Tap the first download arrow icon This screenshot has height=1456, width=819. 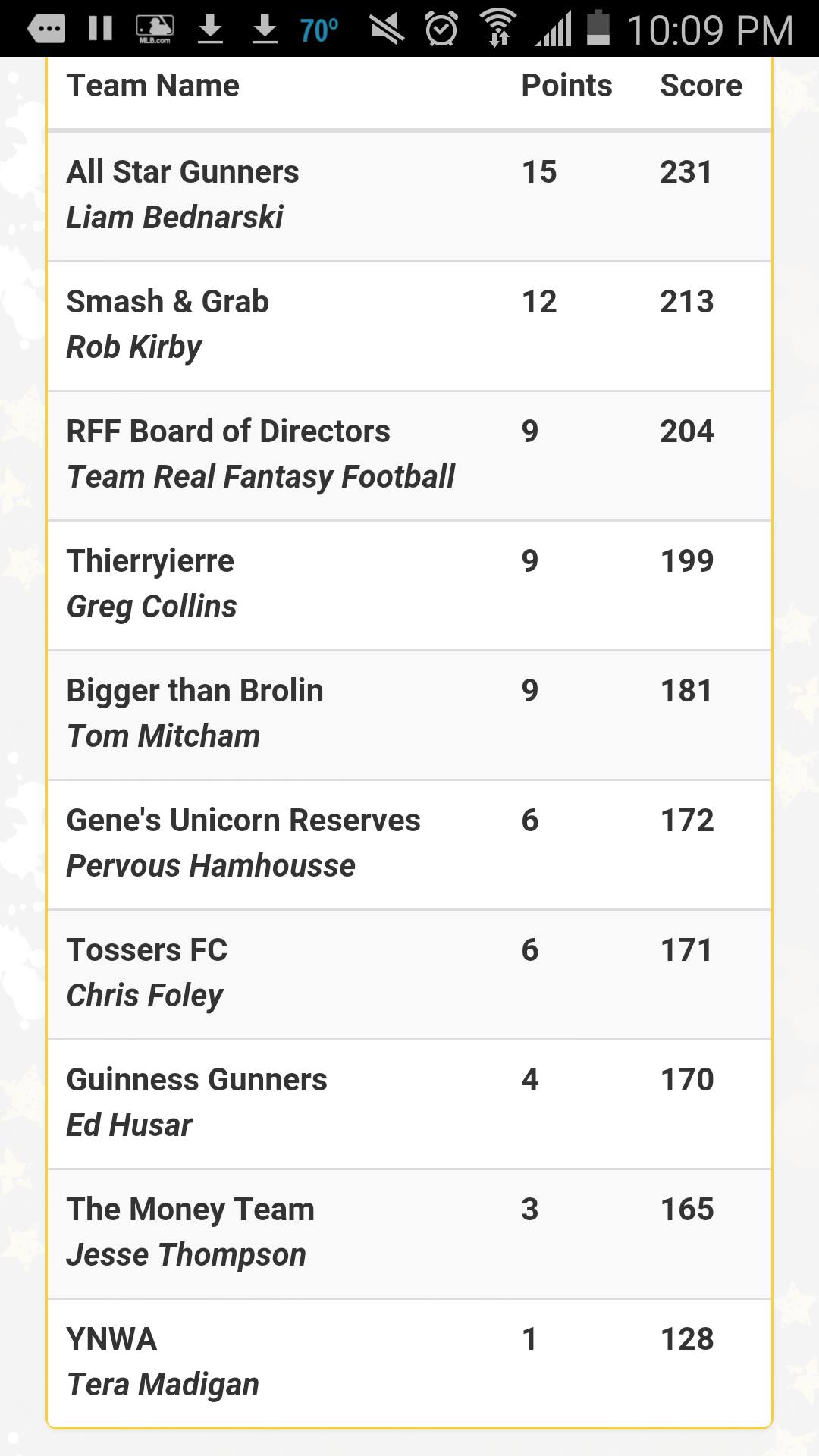tap(210, 29)
